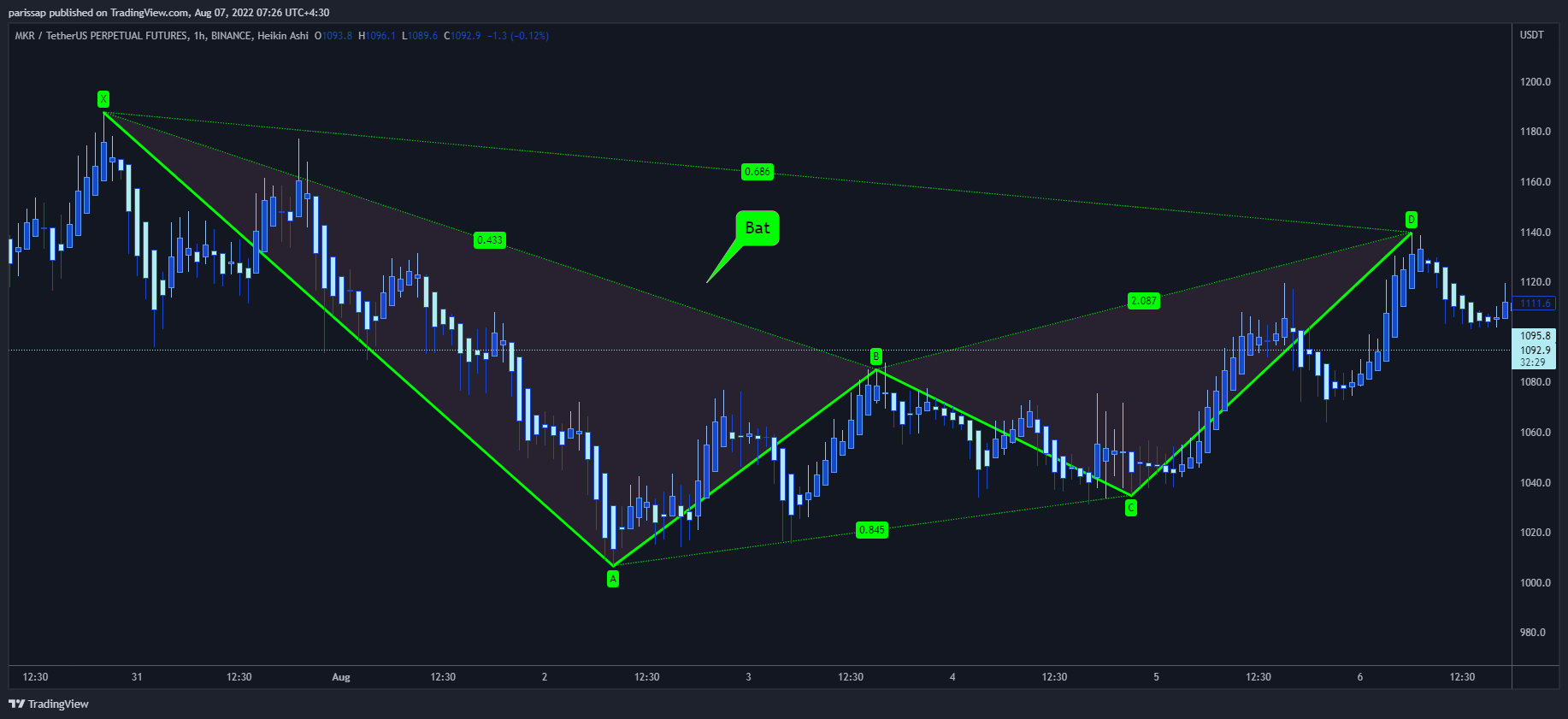Click the current price box showing 1092.9
Viewport: 1568px width, 719px height.
(1534, 349)
